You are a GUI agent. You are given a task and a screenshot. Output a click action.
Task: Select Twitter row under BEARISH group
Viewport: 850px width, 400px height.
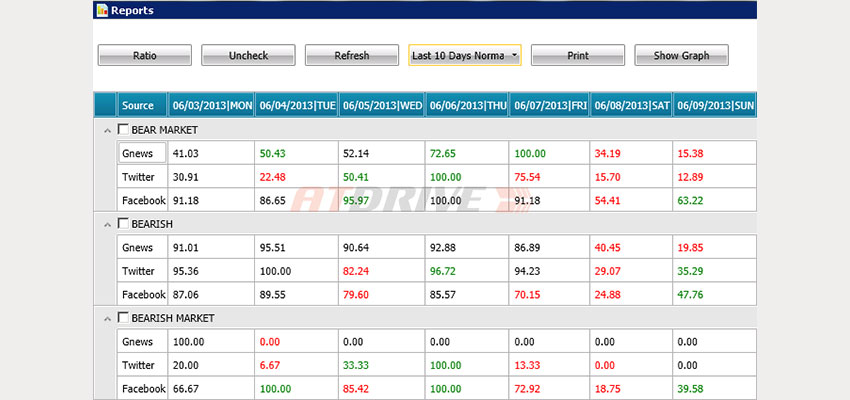[x=437, y=270]
